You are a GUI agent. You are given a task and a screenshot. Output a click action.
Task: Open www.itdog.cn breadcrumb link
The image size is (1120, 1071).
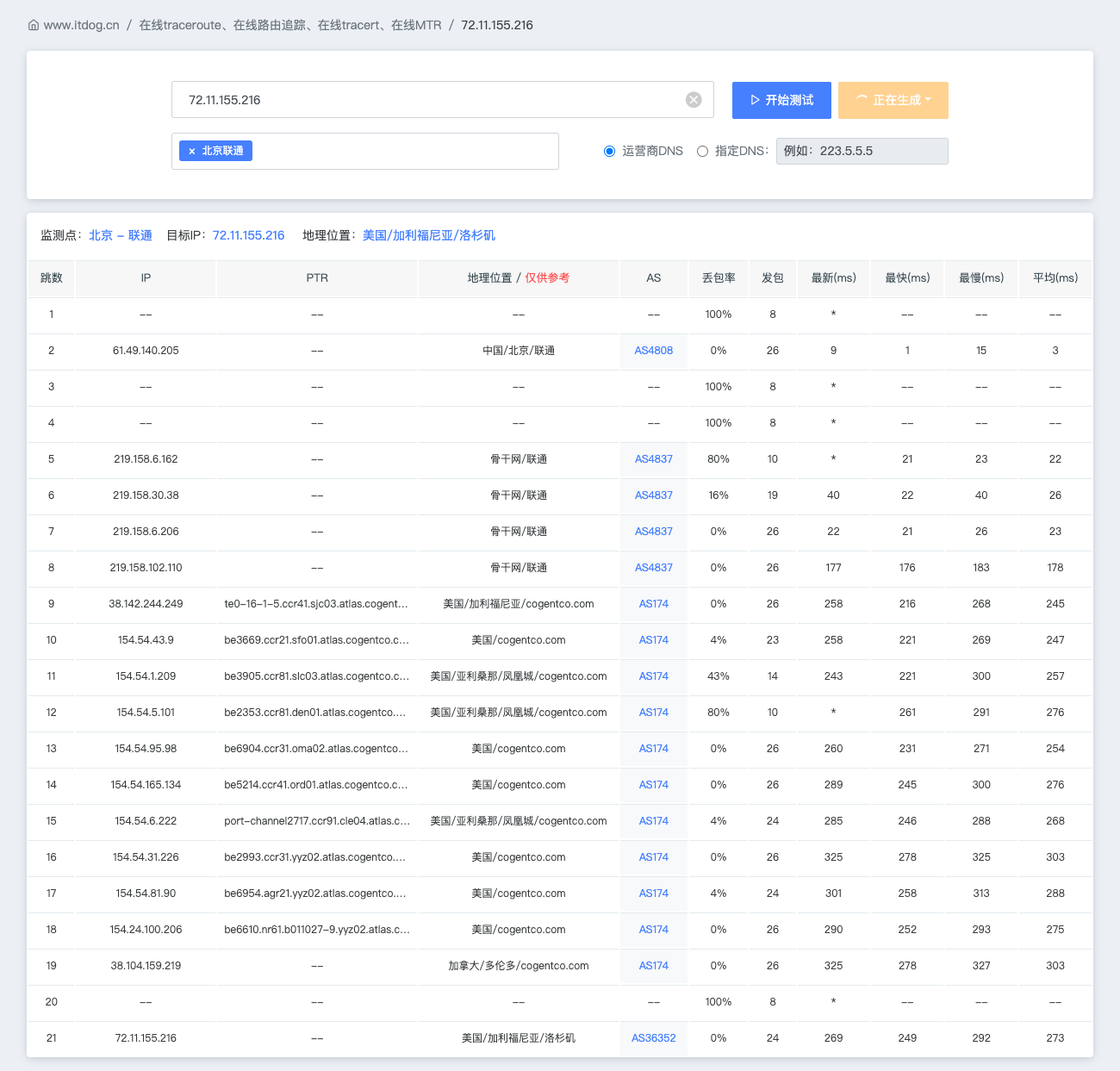click(x=81, y=25)
